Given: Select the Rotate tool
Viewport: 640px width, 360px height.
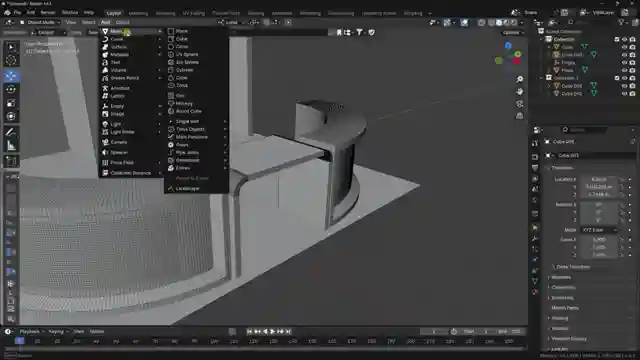Looking at the screenshot, I should pos(11,89).
